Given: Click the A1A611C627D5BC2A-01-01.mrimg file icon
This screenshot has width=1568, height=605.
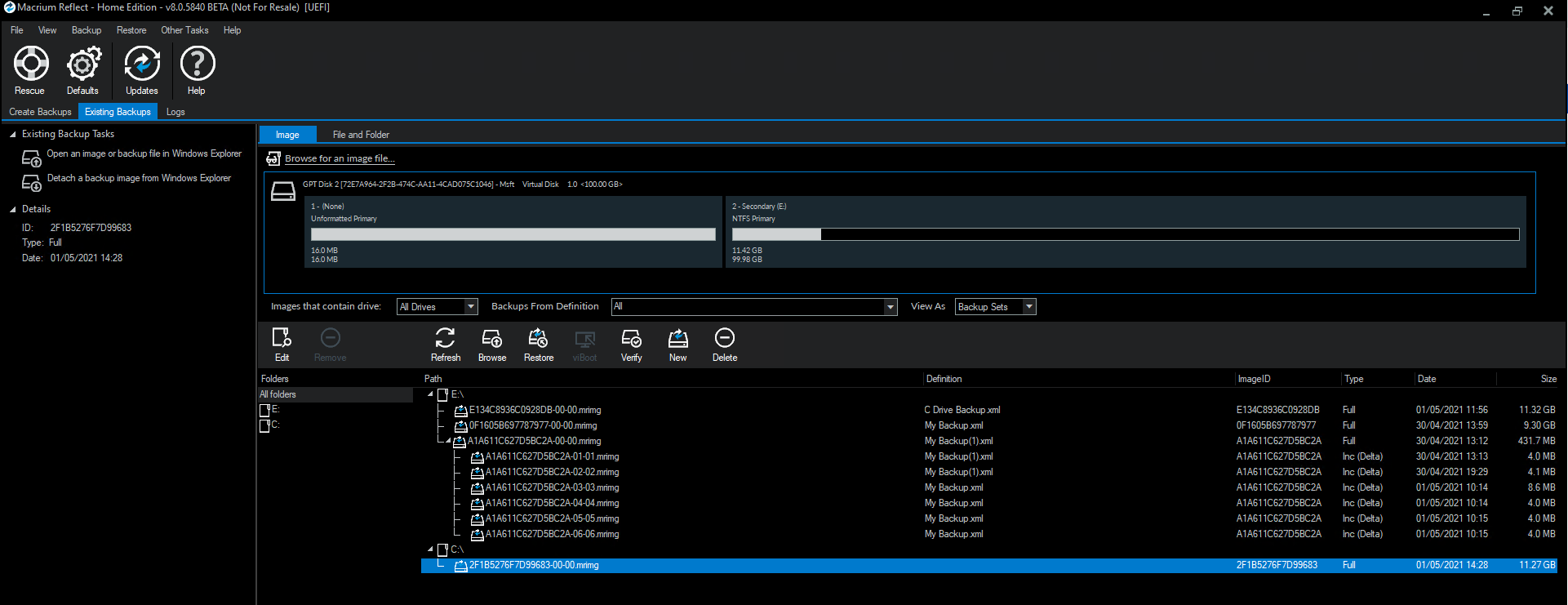Looking at the screenshot, I should point(478,457).
